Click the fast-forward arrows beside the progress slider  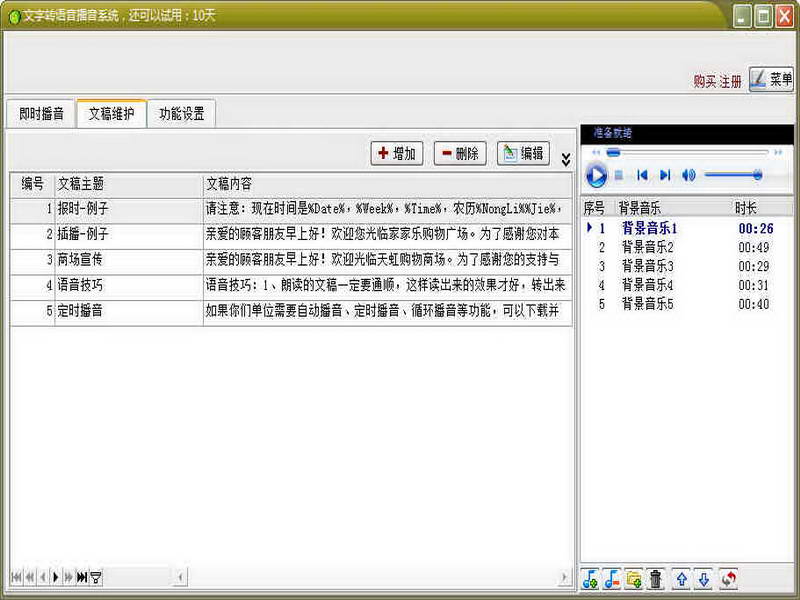tap(778, 152)
